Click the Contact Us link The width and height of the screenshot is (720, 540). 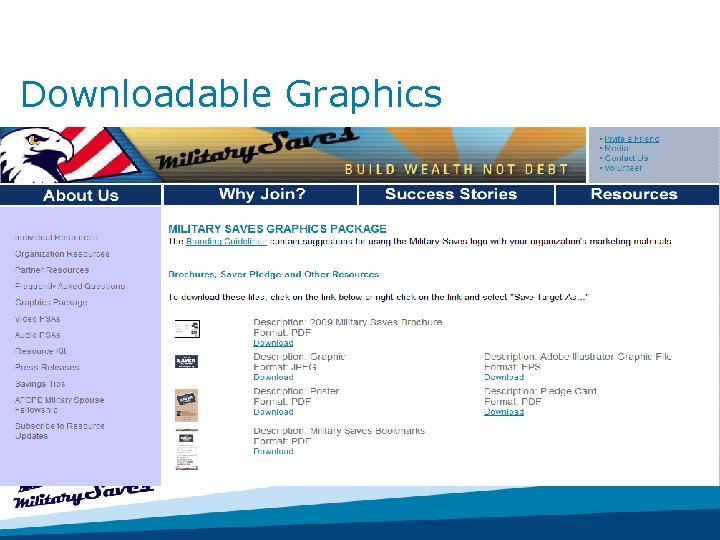coord(626,158)
